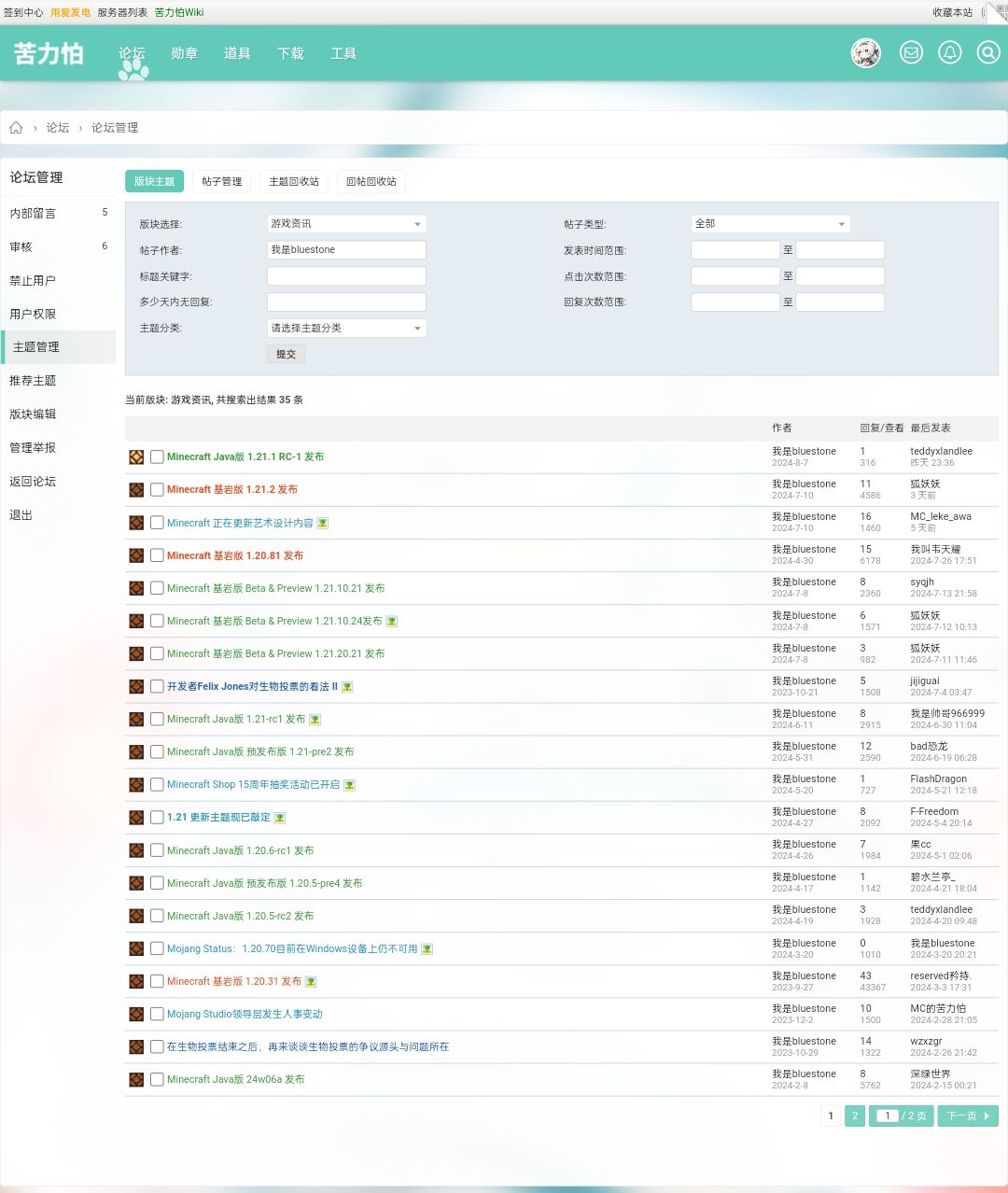Click the attachment icon after 1.21.10.24发布 thread
The image size is (1008, 1193).
tap(391, 622)
